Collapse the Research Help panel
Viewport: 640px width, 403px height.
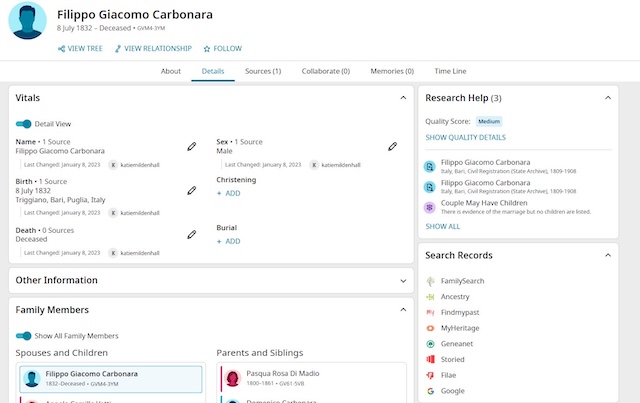[610, 98]
